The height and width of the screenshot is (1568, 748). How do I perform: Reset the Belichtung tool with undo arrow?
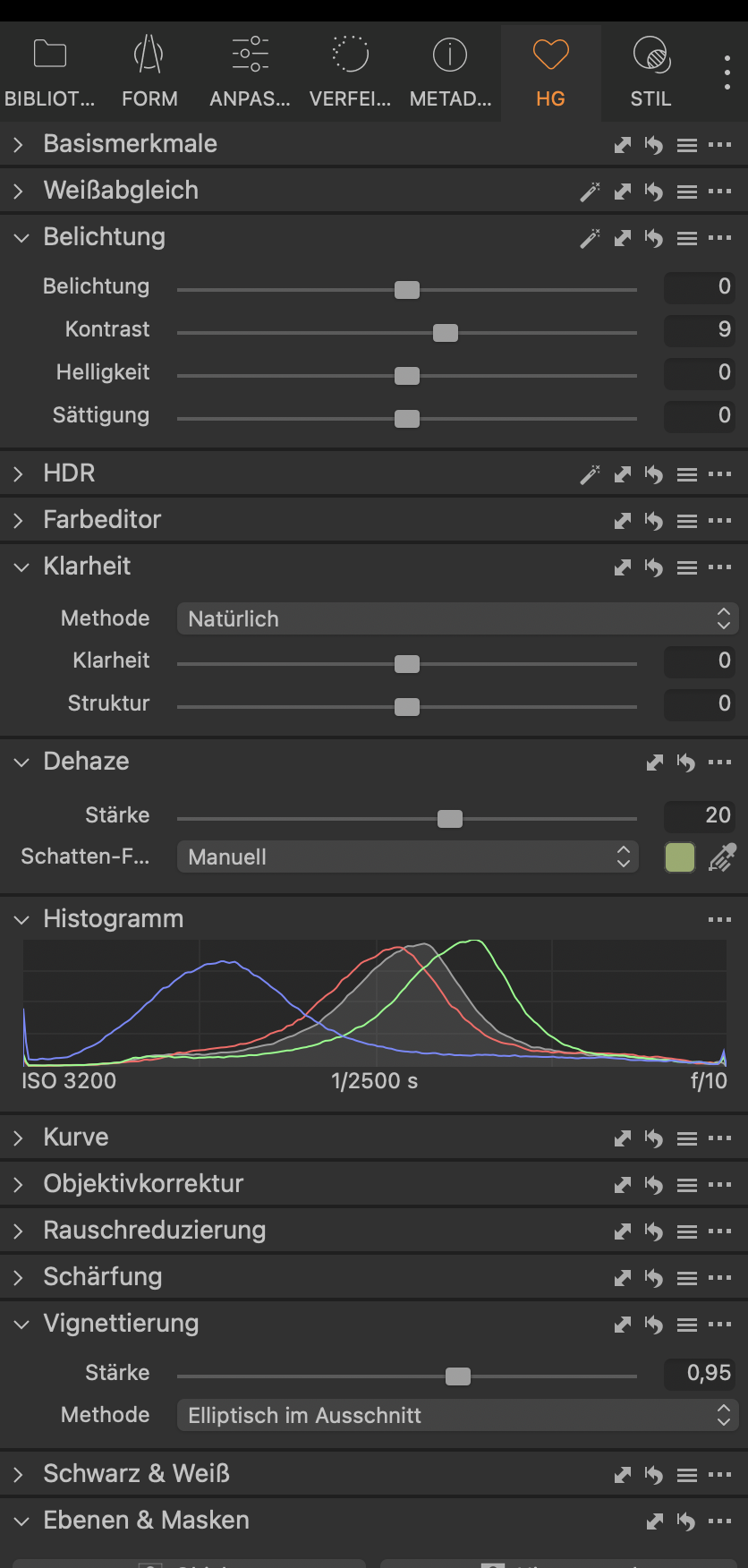point(654,238)
